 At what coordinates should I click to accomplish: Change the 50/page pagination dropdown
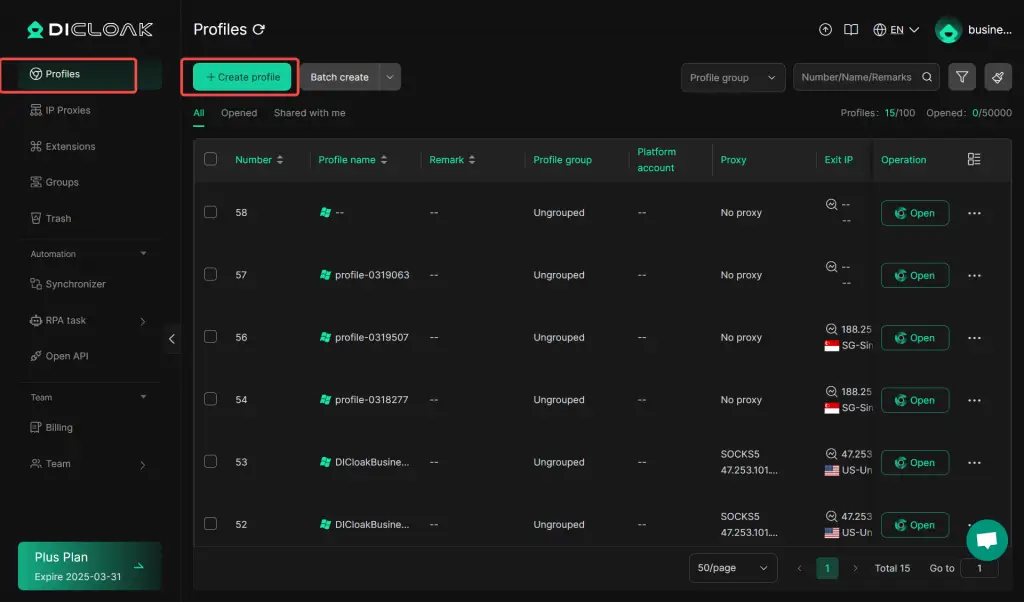(733, 568)
